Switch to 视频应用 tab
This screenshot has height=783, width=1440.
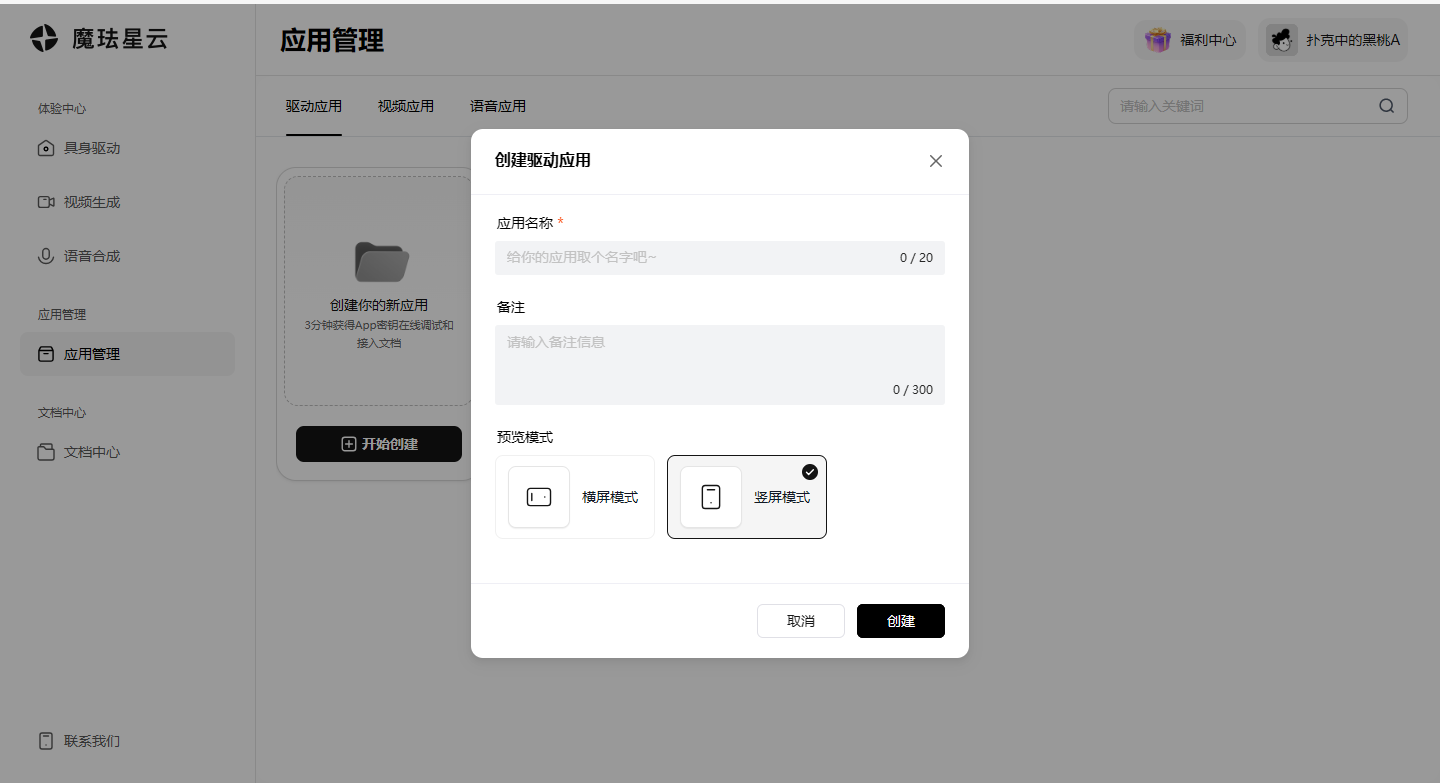[406, 106]
